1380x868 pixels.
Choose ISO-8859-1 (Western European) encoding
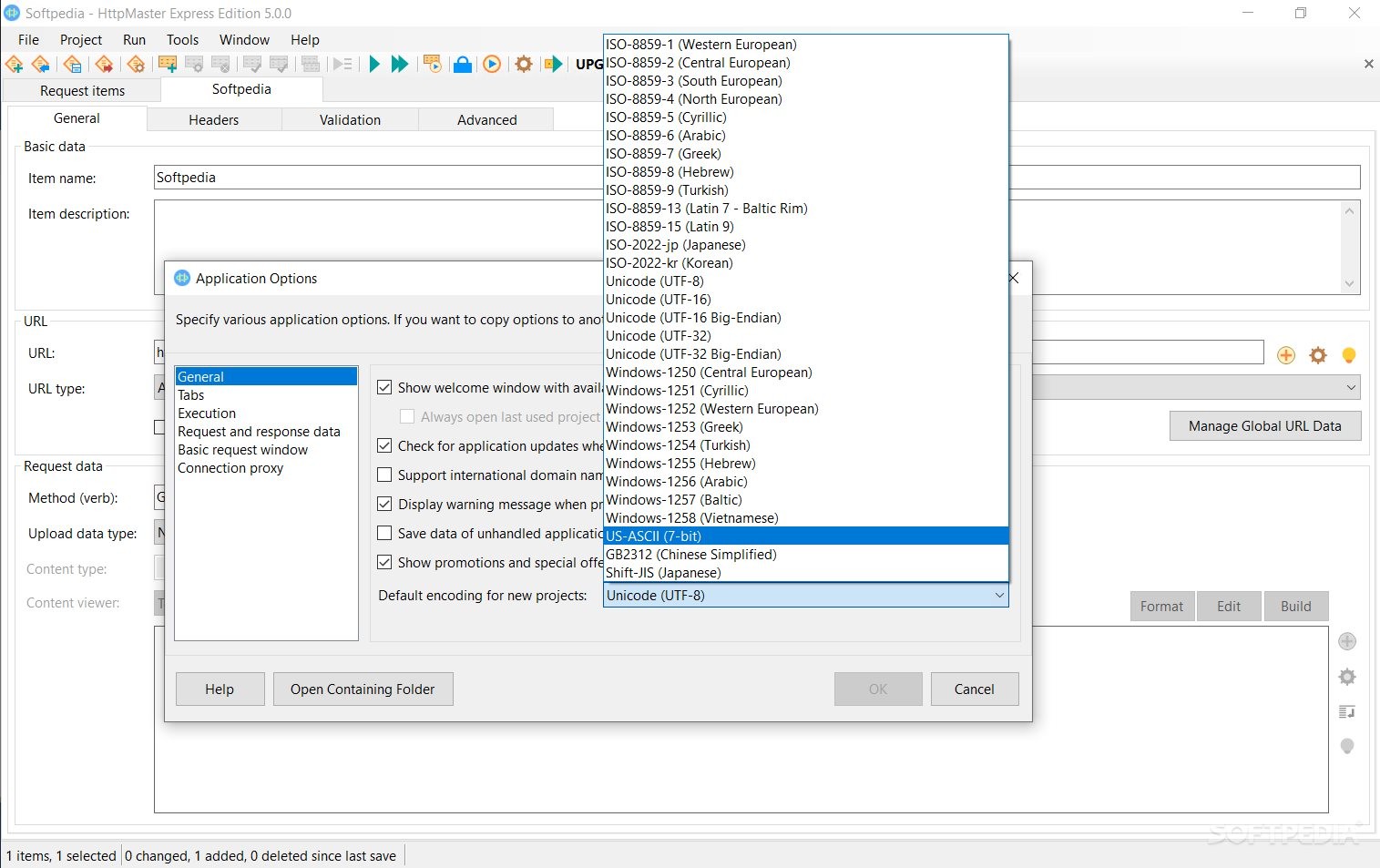pyautogui.click(x=806, y=44)
